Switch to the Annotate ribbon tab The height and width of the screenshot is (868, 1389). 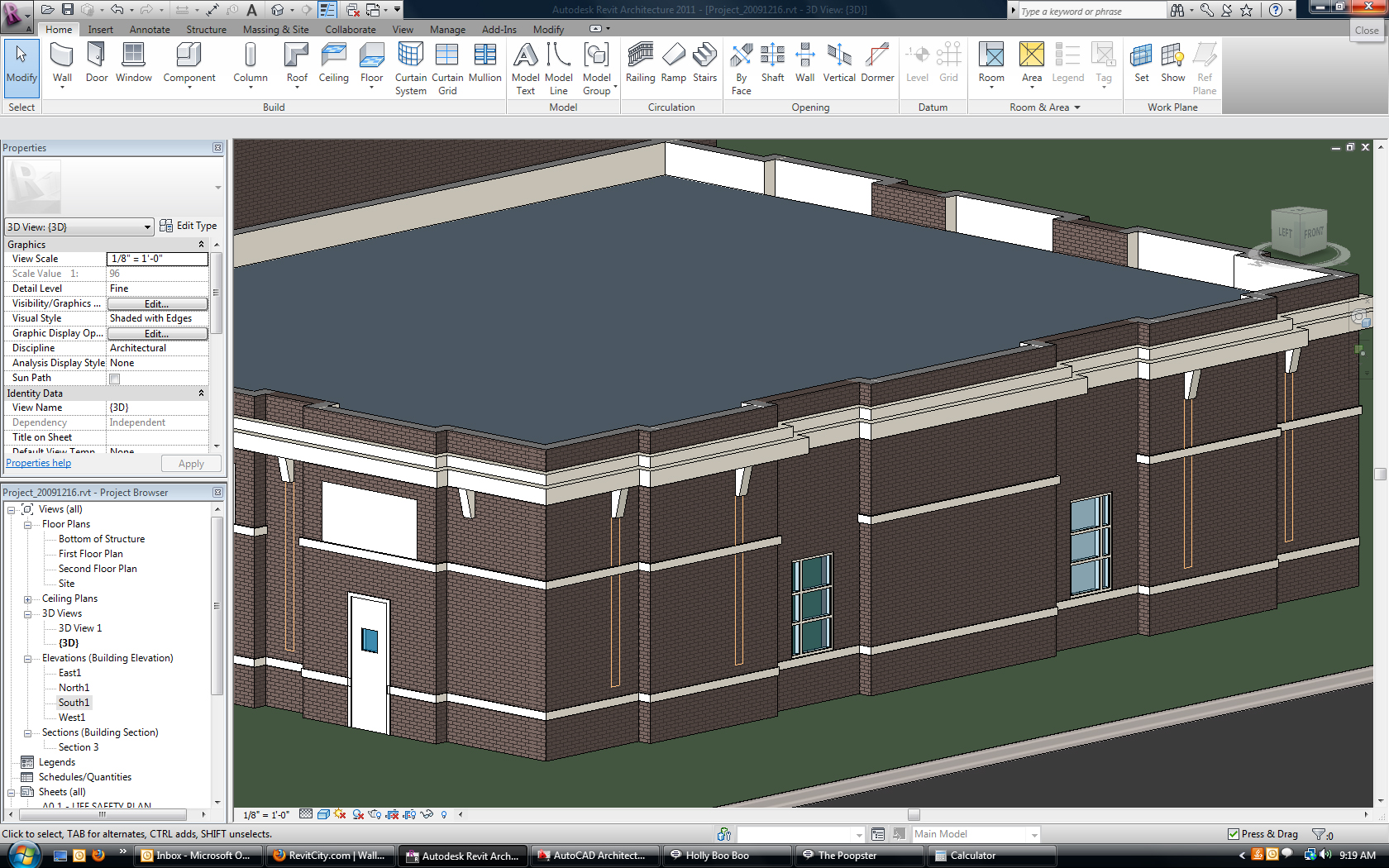(x=150, y=30)
